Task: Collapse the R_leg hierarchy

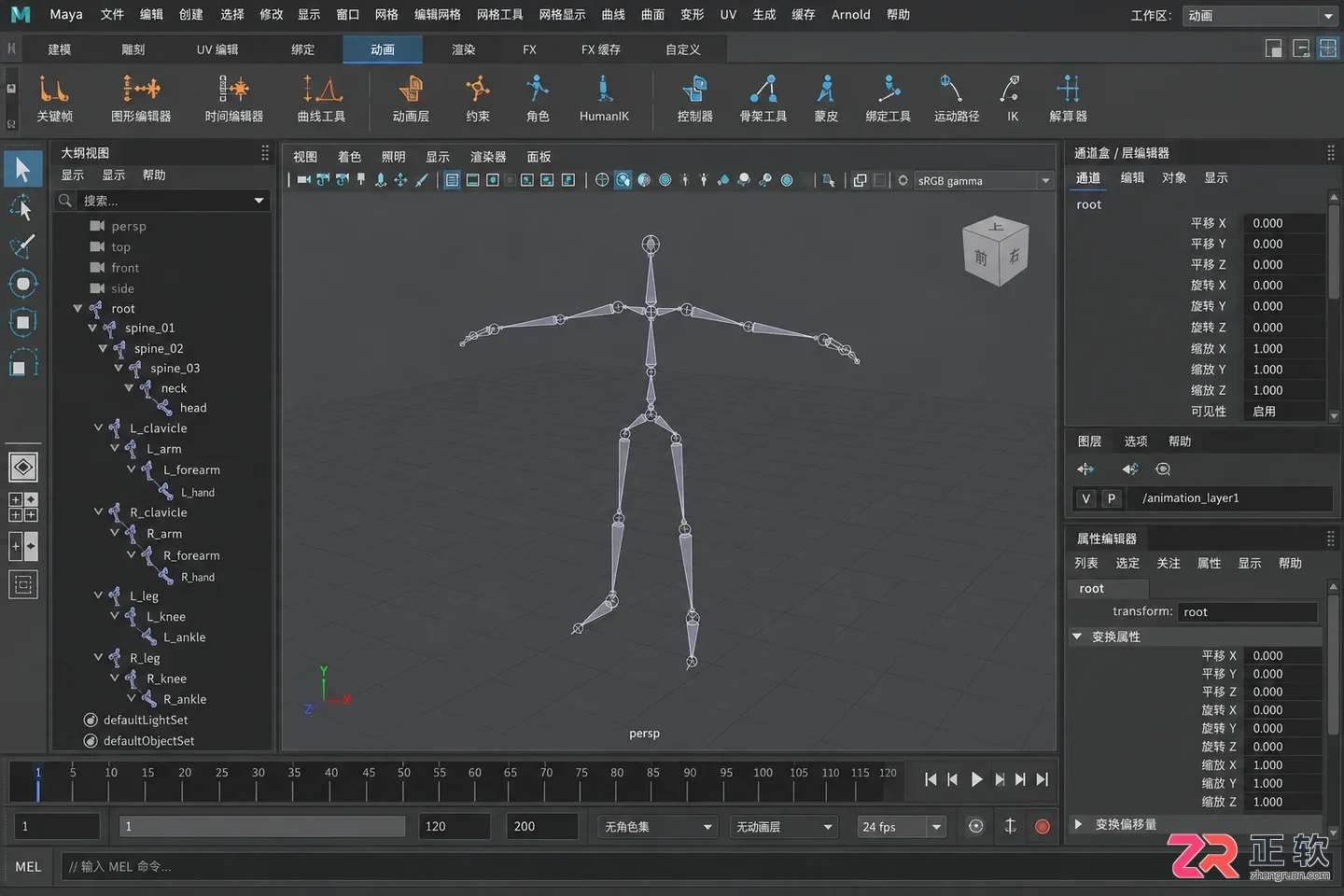Action: pos(98,657)
